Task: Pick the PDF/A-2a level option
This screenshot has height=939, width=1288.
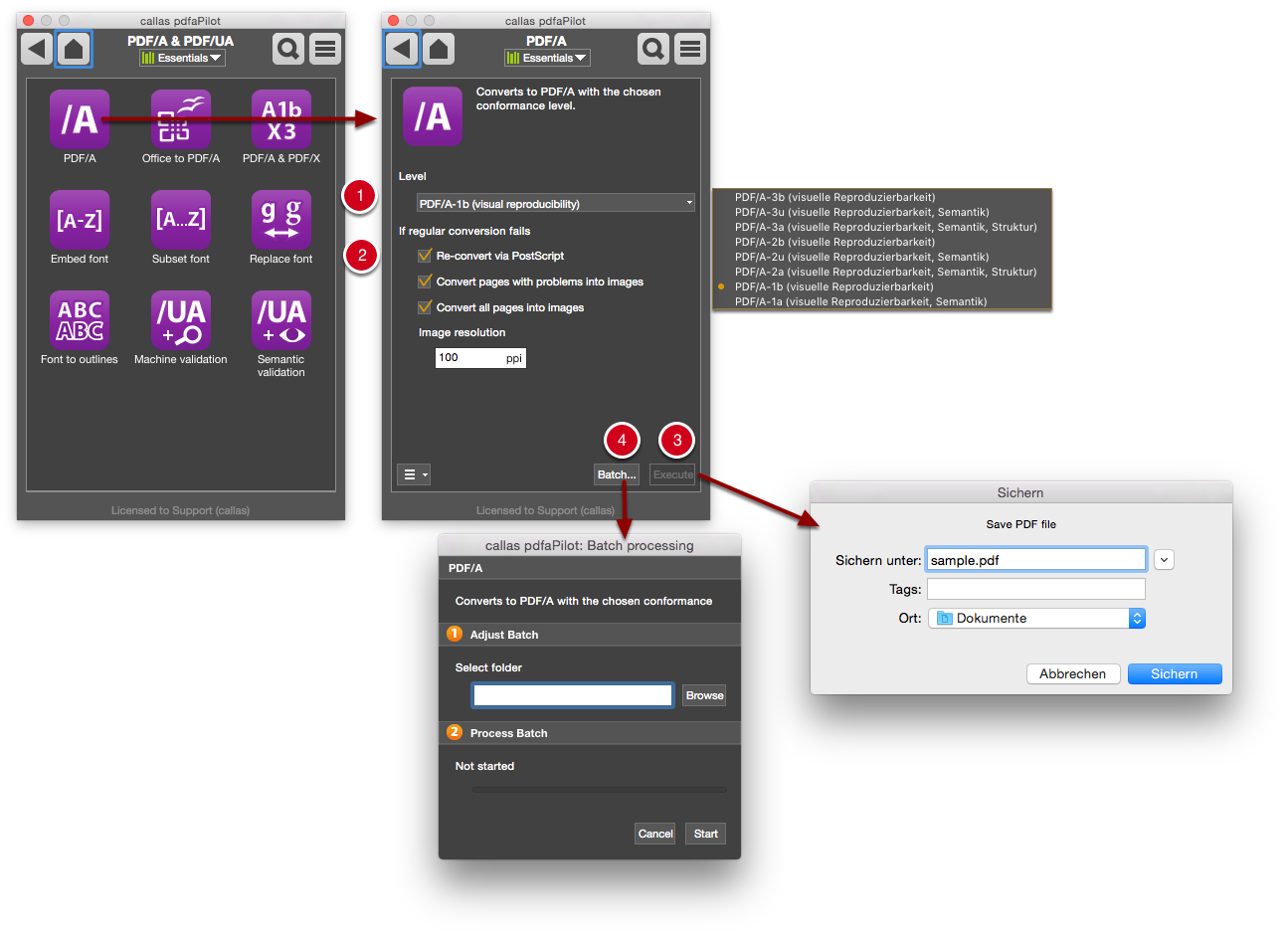Action: click(x=886, y=272)
